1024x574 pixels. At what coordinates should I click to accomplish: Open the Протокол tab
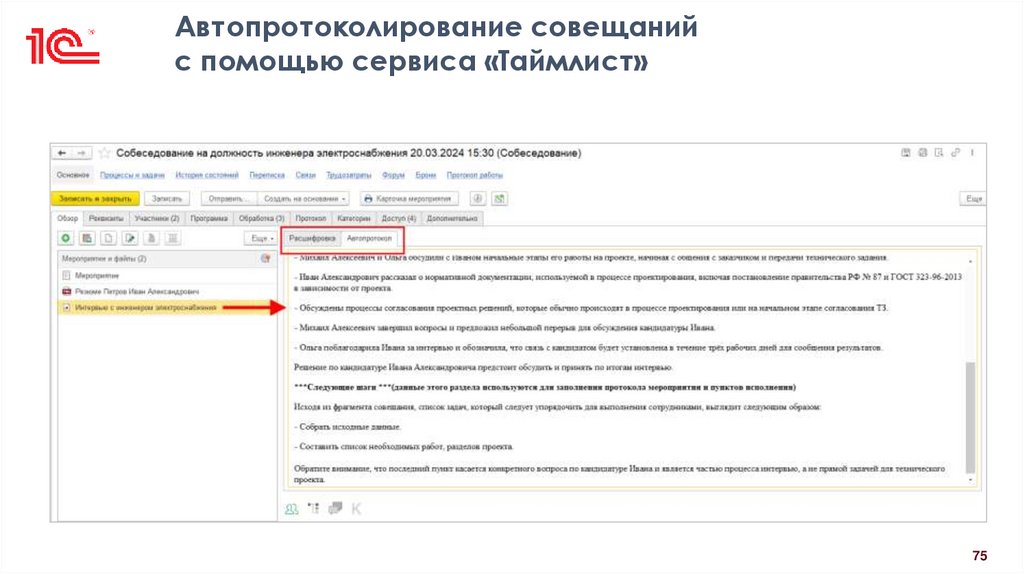pyautogui.click(x=310, y=219)
